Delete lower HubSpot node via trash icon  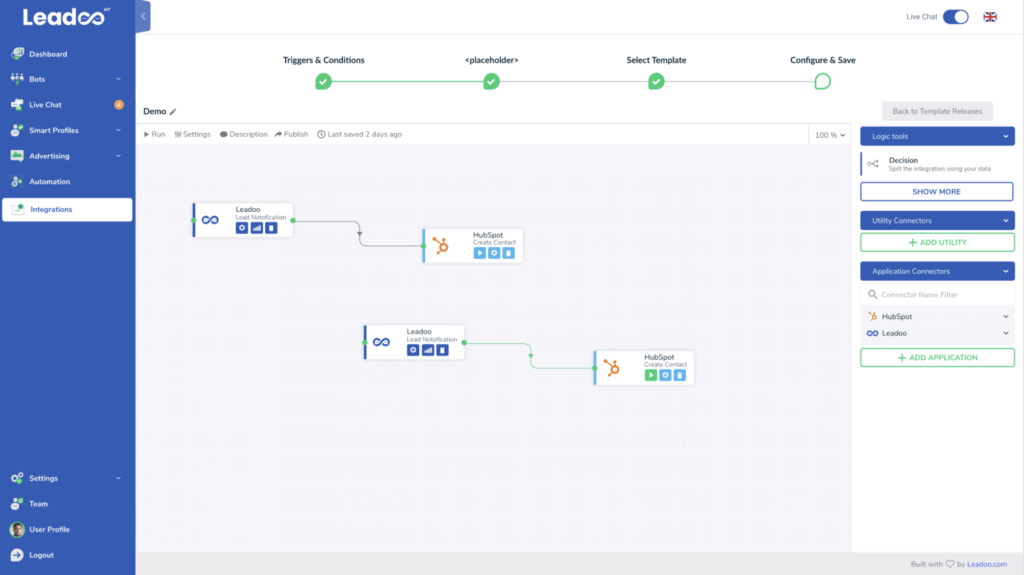click(x=680, y=375)
